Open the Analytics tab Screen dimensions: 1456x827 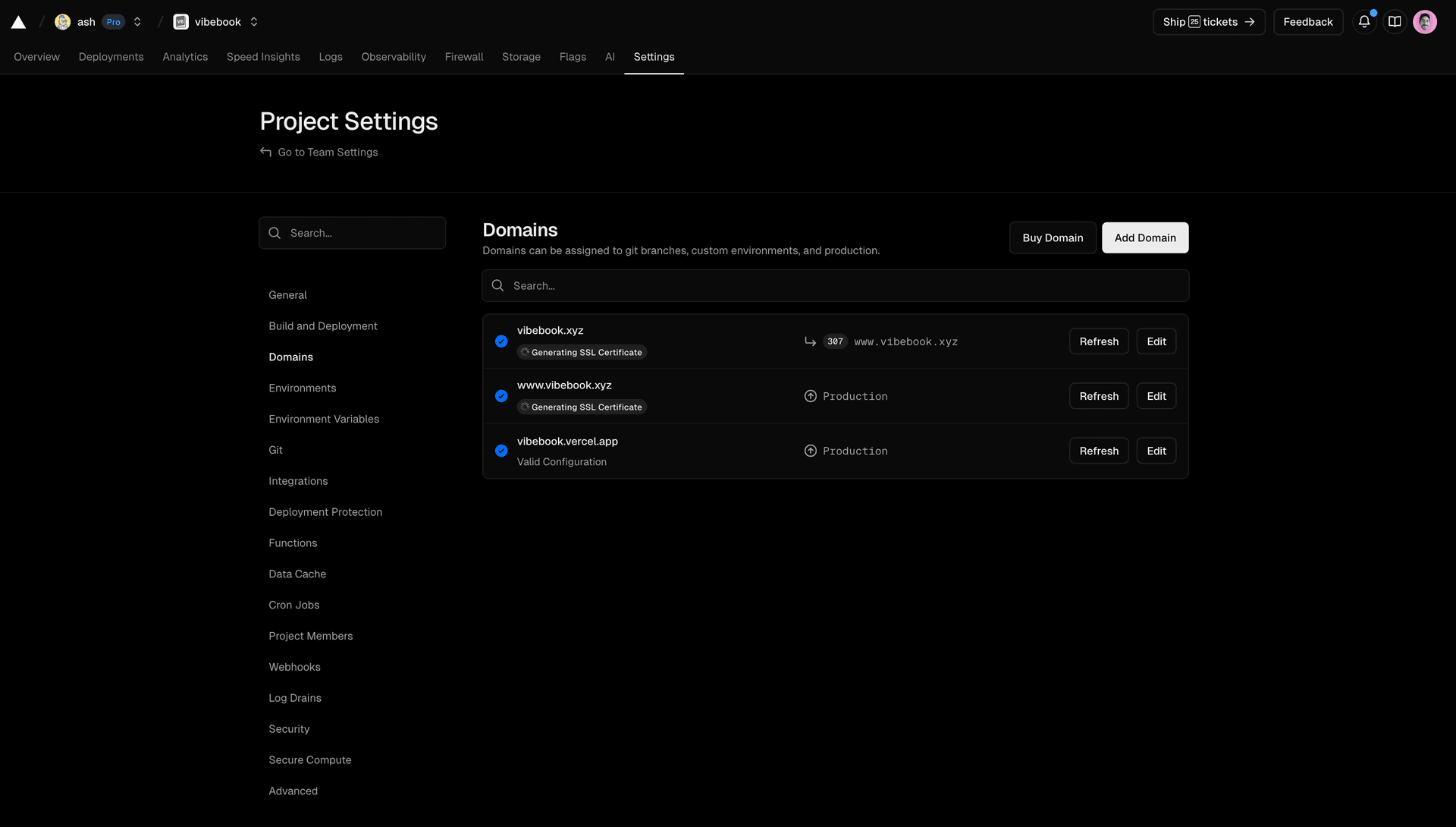pos(185,57)
